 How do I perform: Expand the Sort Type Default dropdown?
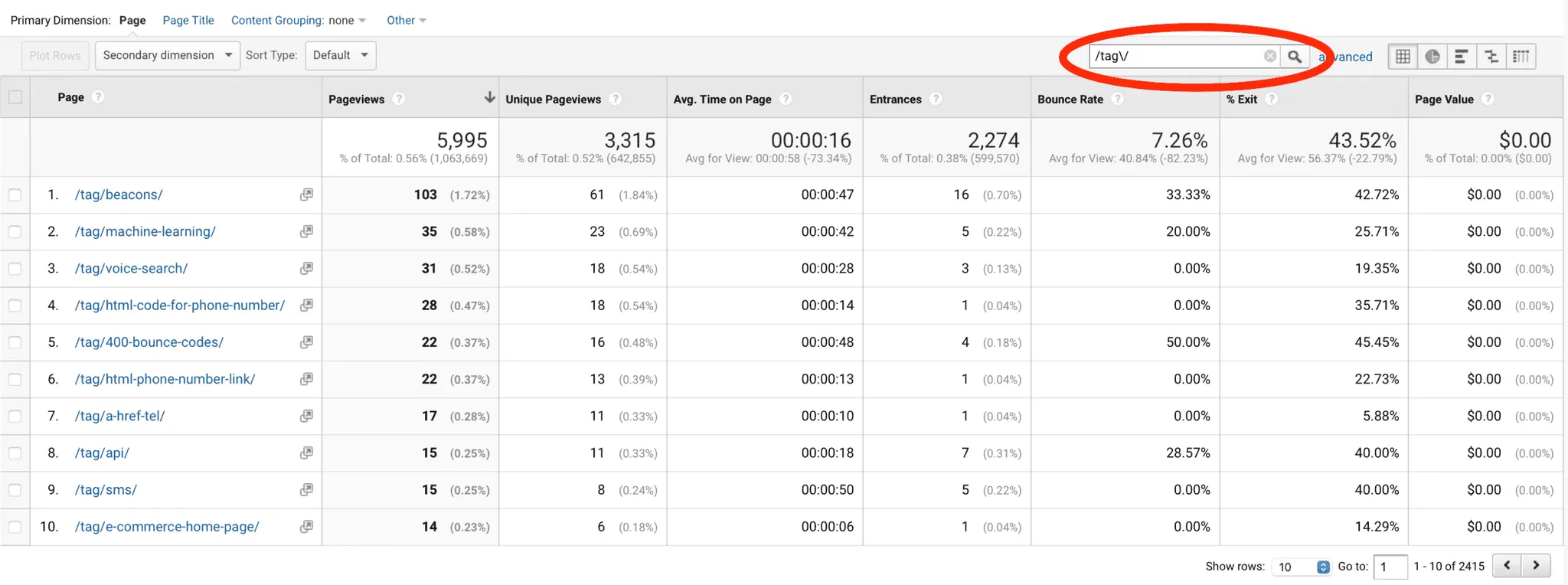(x=340, y=55)
